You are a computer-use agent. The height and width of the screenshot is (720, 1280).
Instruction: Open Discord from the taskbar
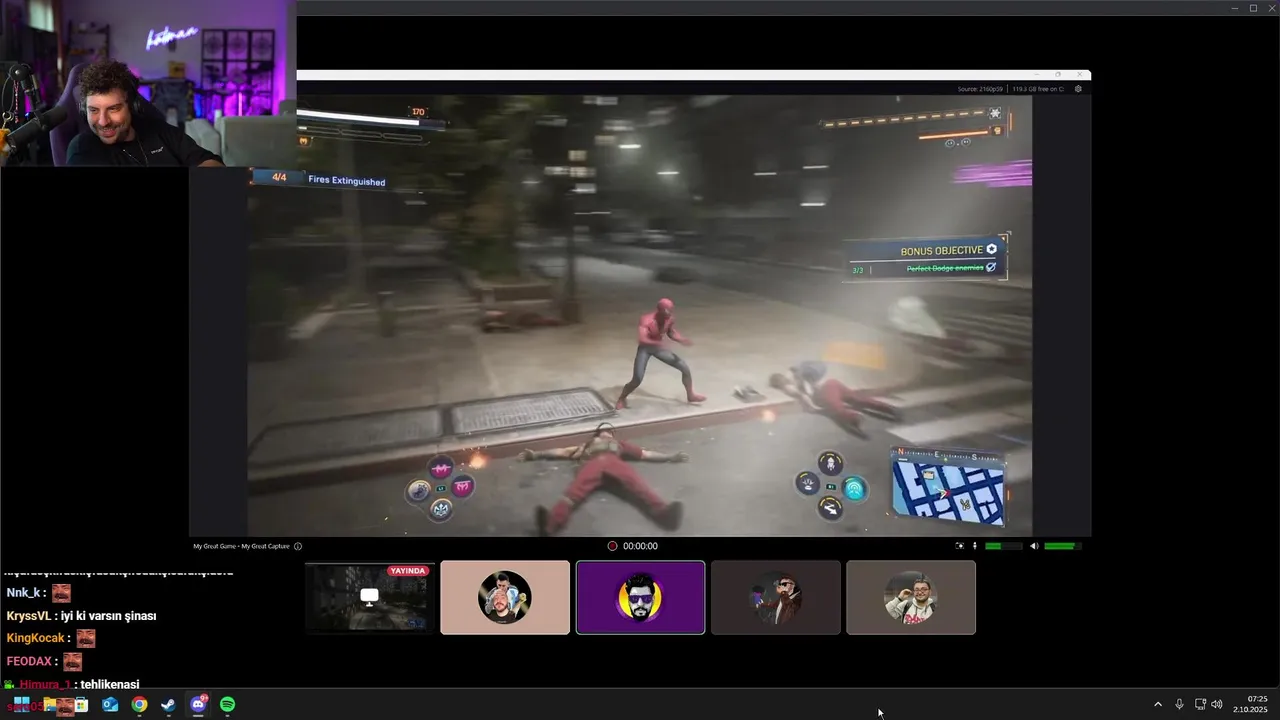pos(198,705)
